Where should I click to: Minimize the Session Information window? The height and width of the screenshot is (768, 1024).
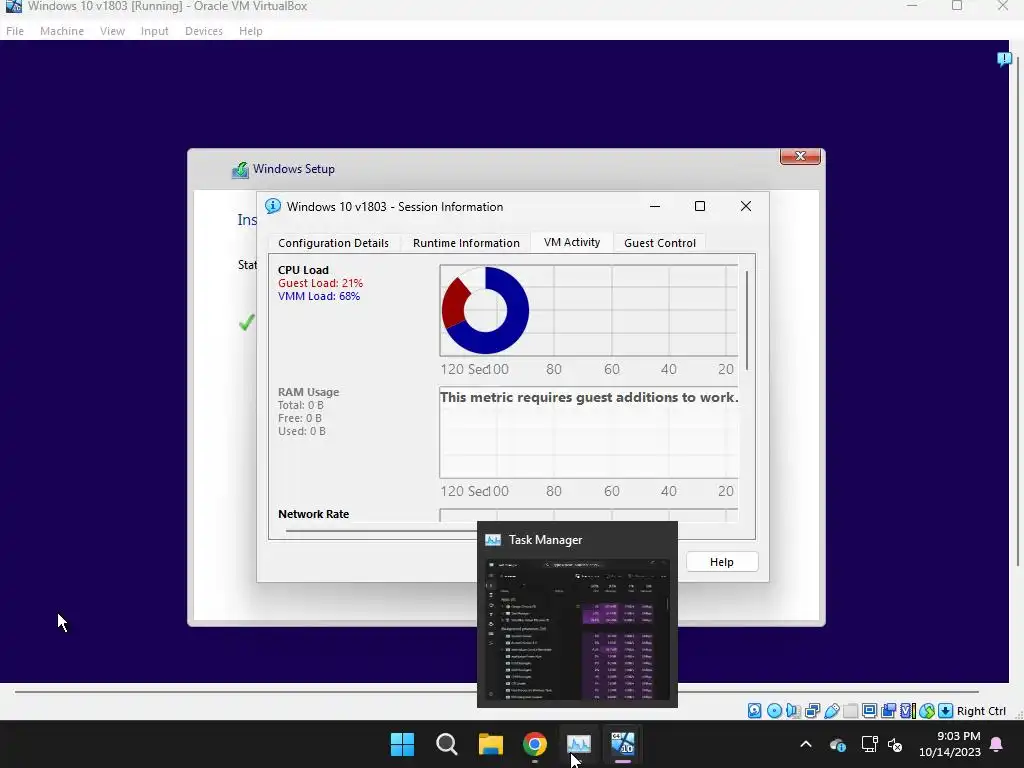pos(655,206)
